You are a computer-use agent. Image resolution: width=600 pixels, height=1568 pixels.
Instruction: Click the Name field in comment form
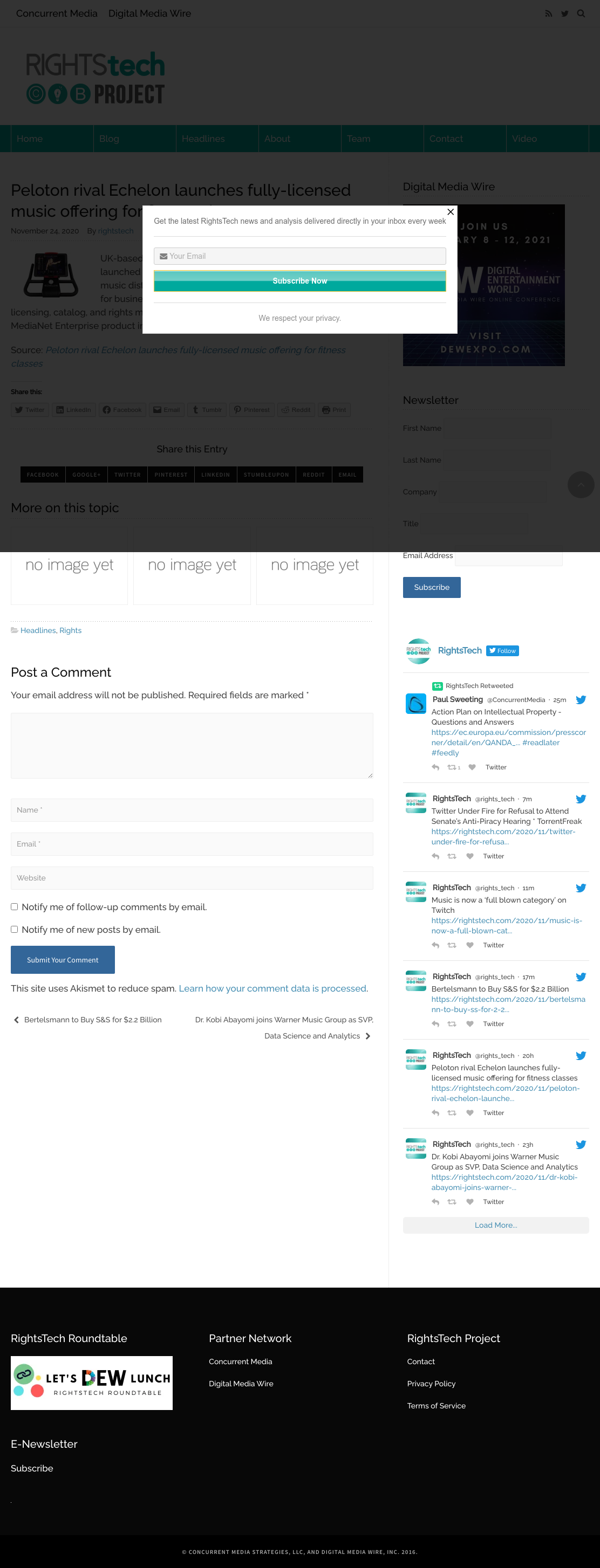[192, 810]
